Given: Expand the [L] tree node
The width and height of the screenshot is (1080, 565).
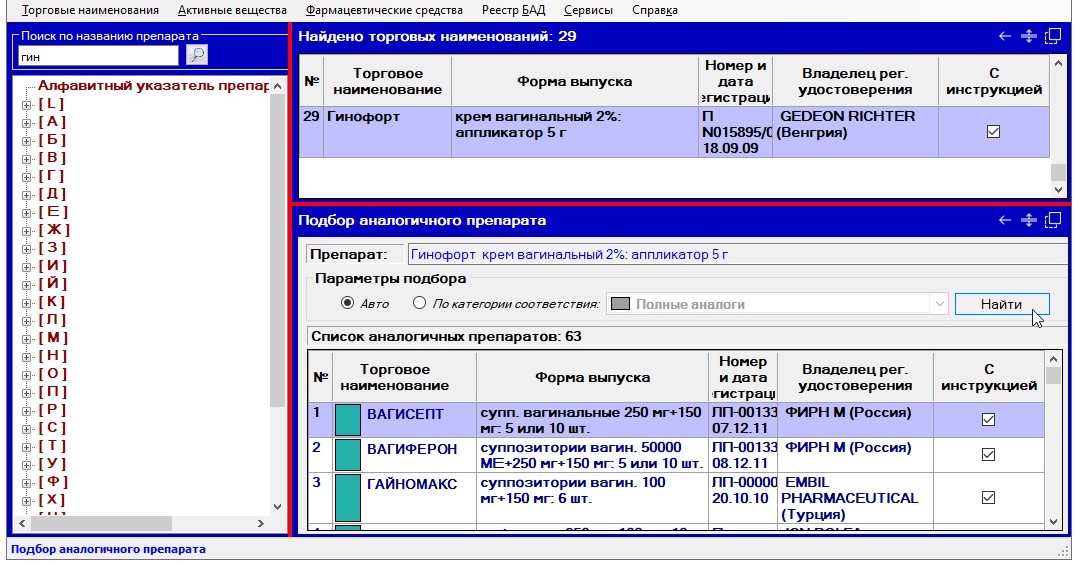Looking at the screenshot, I should (x=26, y=105).
